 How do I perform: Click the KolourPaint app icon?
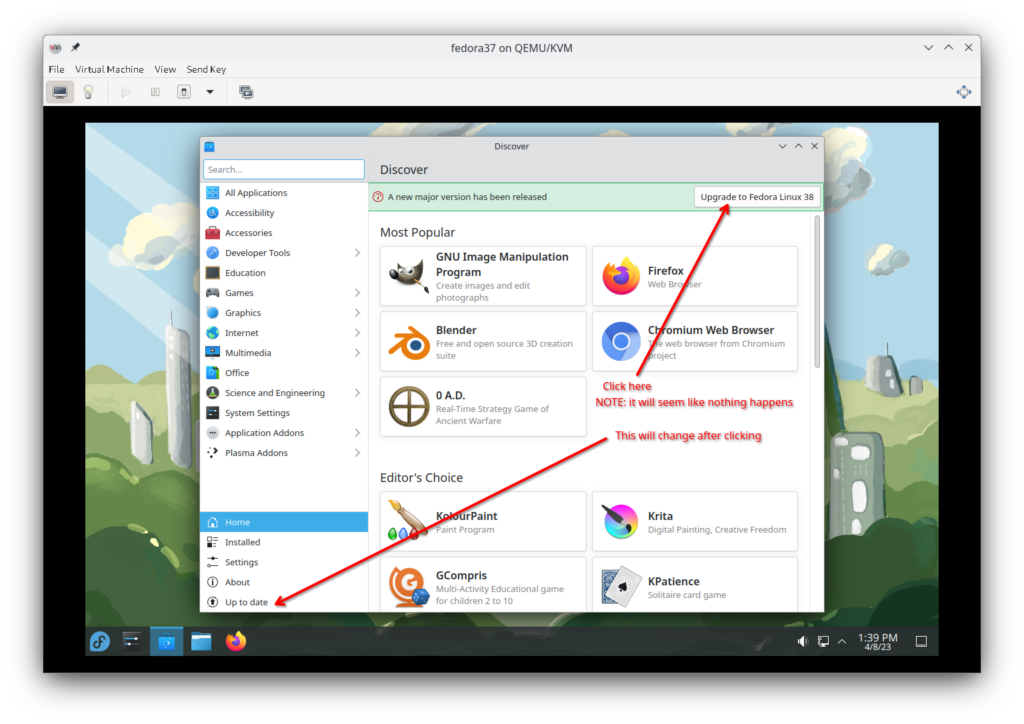[408, 521]
